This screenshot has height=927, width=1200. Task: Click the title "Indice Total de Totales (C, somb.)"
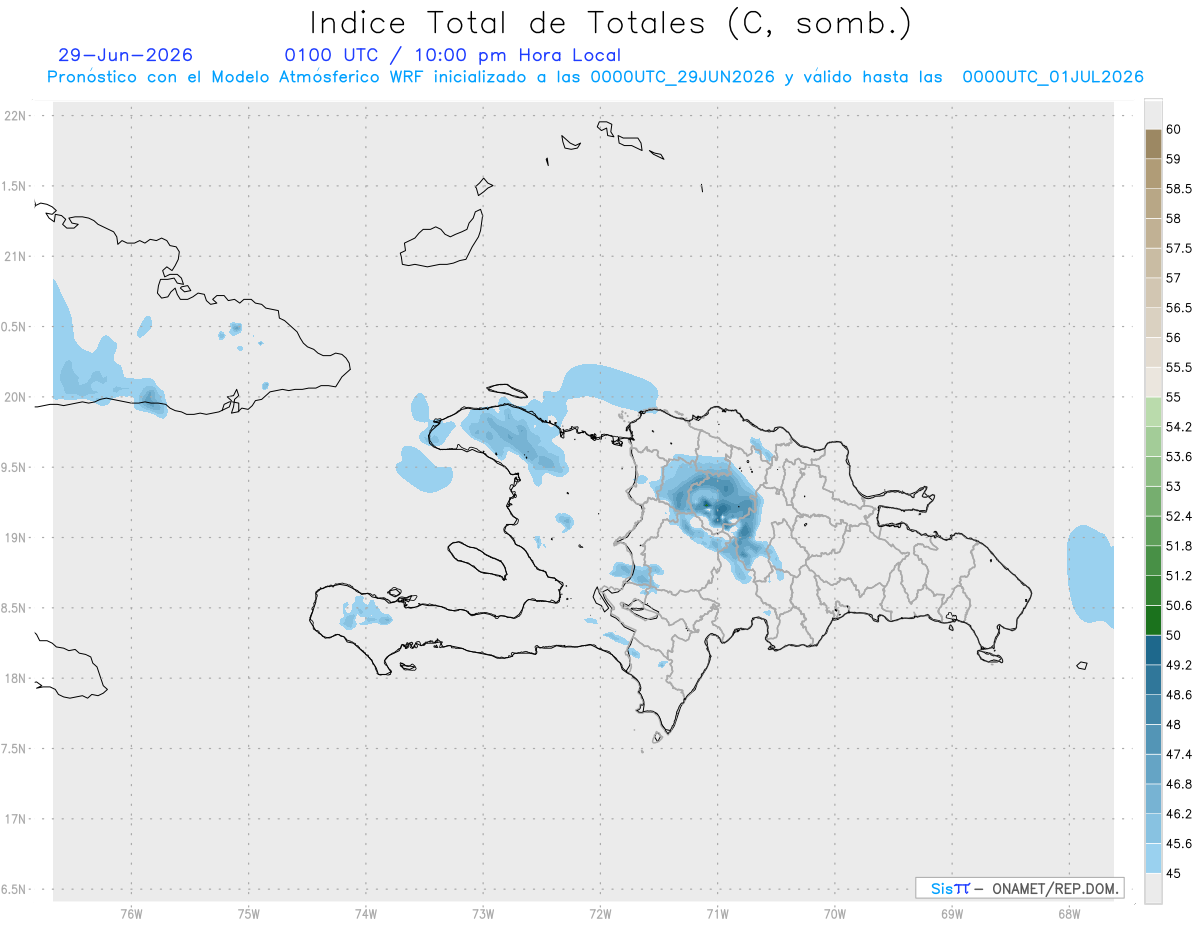(610, 22)
